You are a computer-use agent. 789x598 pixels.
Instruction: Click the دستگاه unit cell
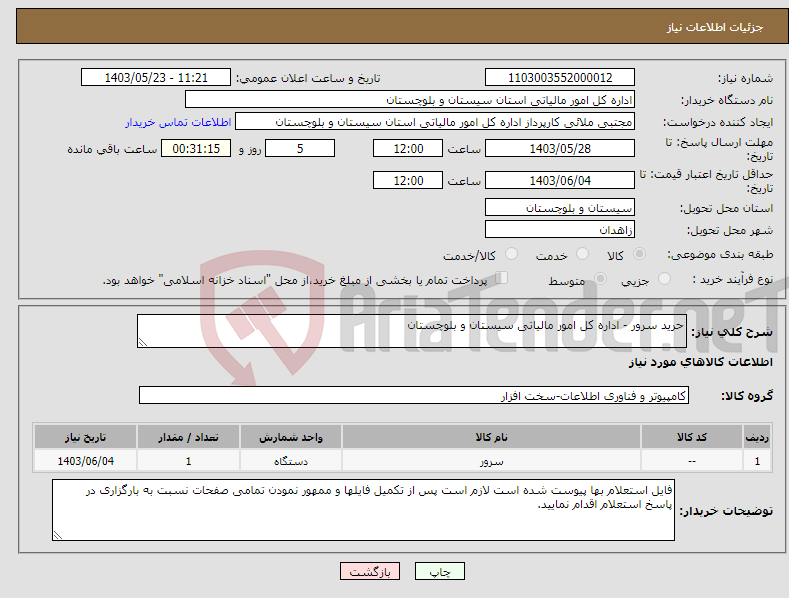point(291,461)
